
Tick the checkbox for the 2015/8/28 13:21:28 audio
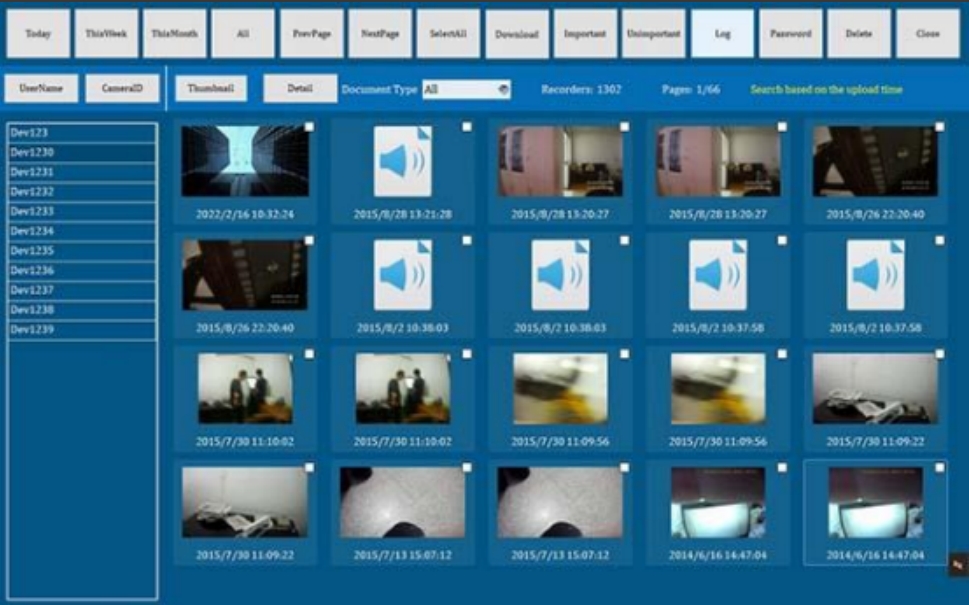coord(467,127)
